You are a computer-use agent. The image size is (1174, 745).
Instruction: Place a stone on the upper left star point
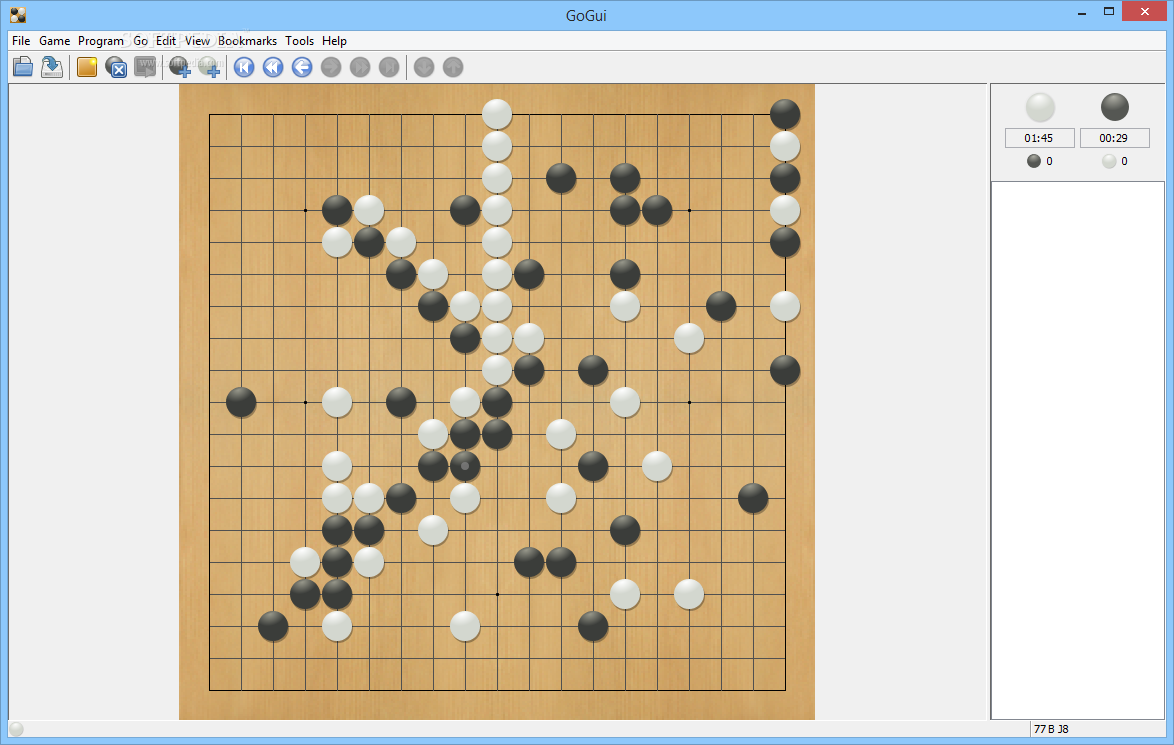point(305,210)
